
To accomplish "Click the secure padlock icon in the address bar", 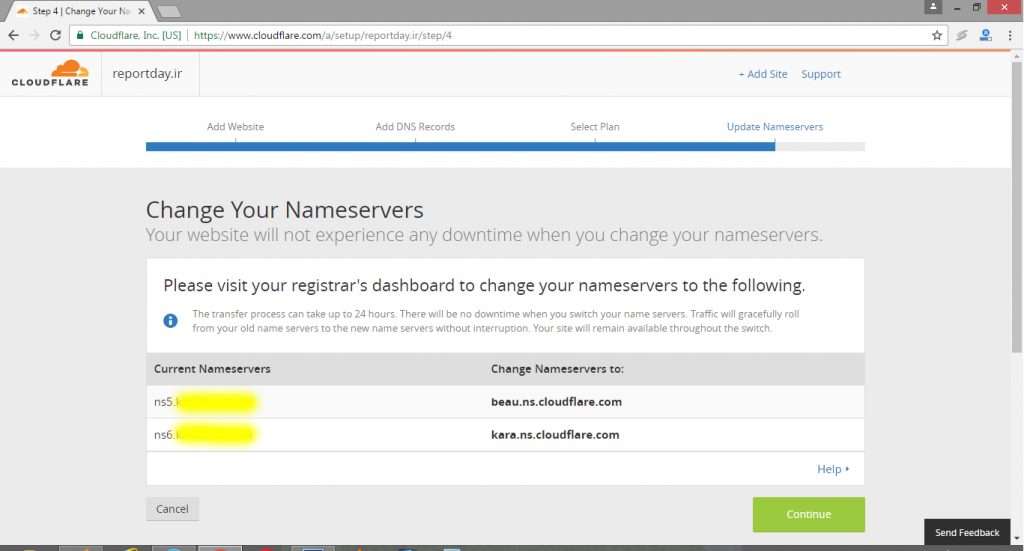I will point(80,35).
